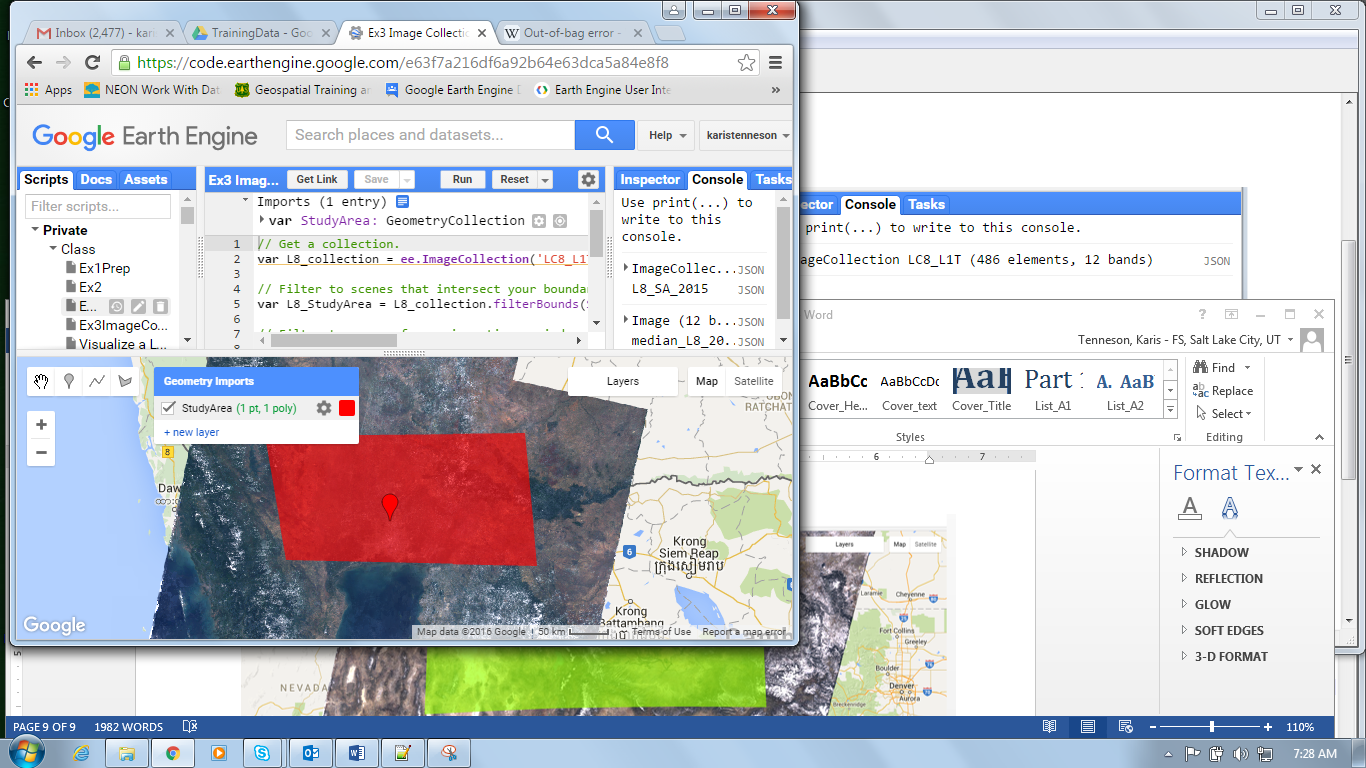Viewport: 1366px width, 768px height.
Task: Click the Search places and datasets field
Action: (x=430, y=135)
